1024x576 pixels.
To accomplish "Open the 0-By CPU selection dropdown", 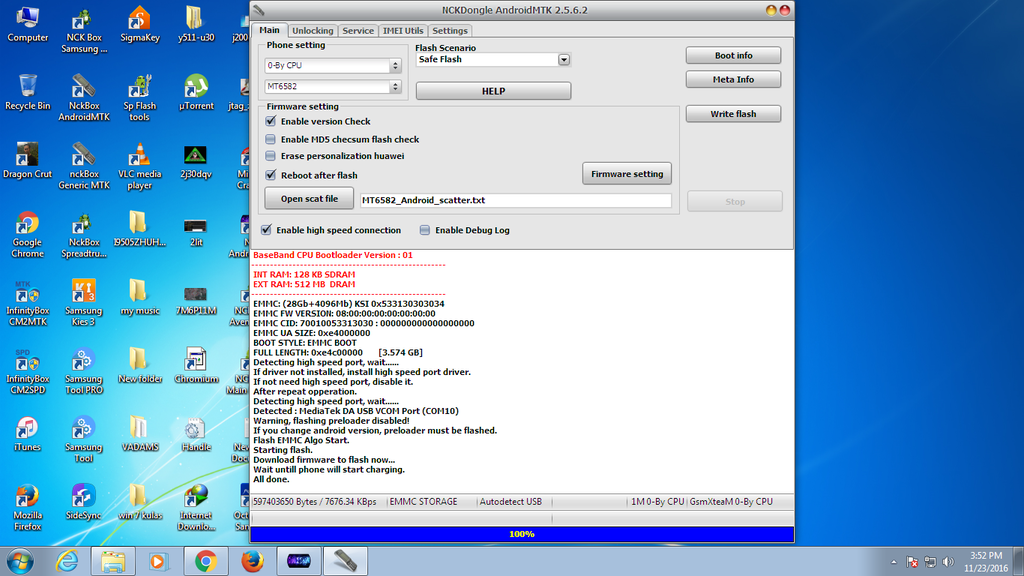I will point(395,66).
